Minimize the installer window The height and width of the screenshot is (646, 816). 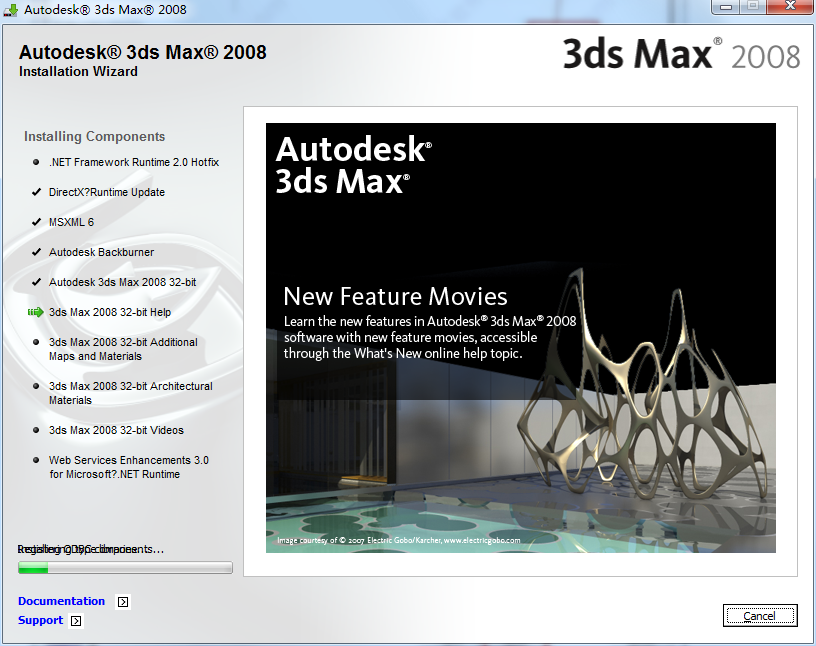tap(726, 7)
